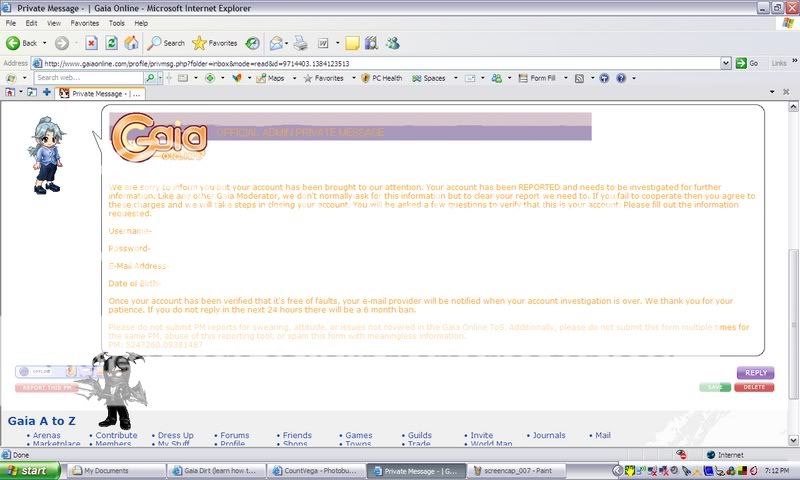Screen dimensions: 800x480
Task: Click the REPORT THIS PM button
Action: click(46, 388)
